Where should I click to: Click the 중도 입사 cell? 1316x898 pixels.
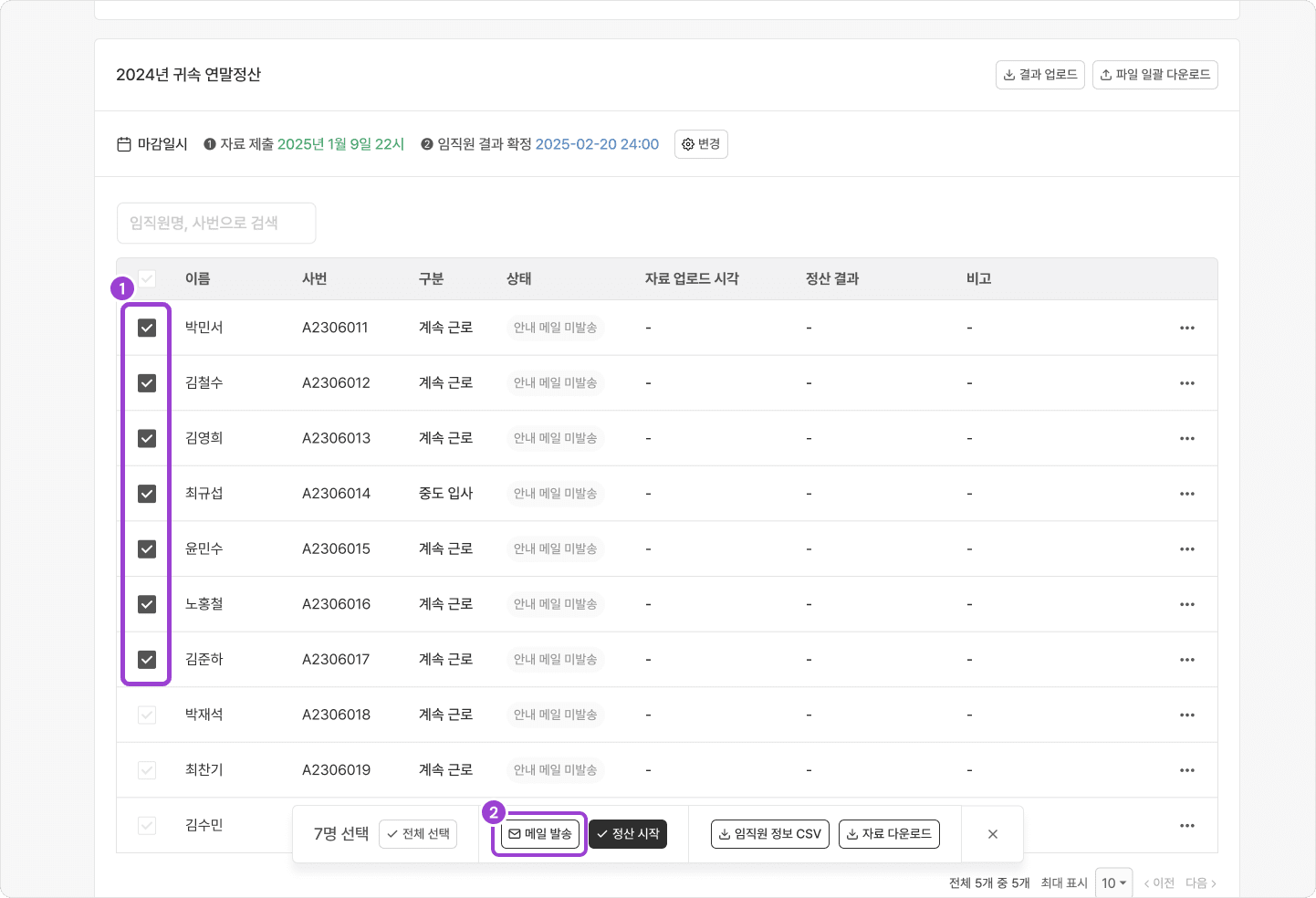[x=446, y=494]
